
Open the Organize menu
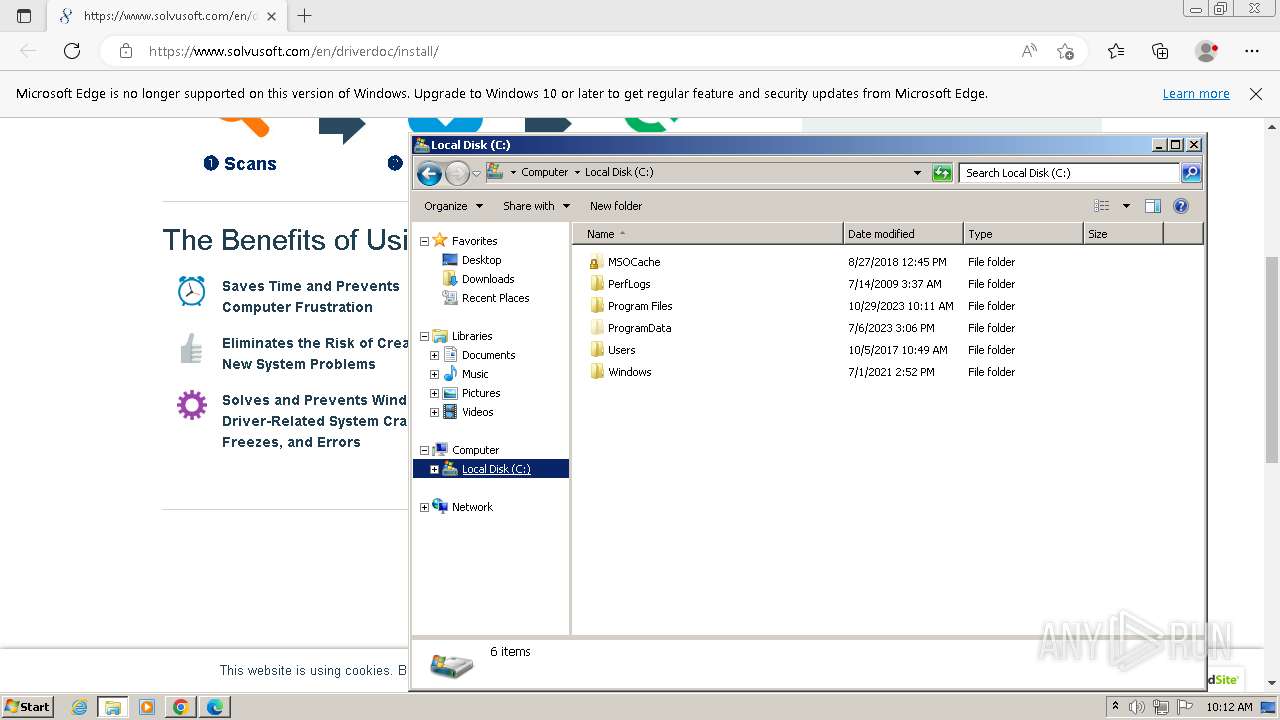[x=453, y=206]
